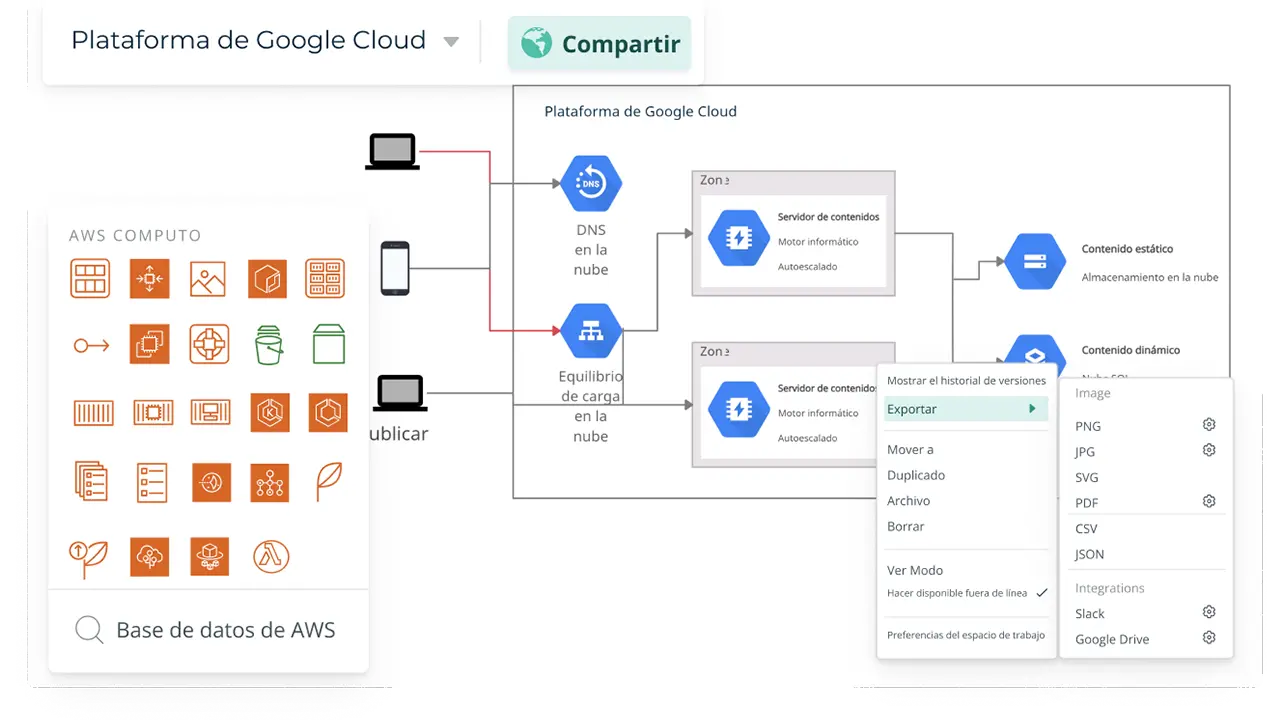The image size is (1280, 720).
Task: Choose the container with monitor icon
Action: (211, 412)
